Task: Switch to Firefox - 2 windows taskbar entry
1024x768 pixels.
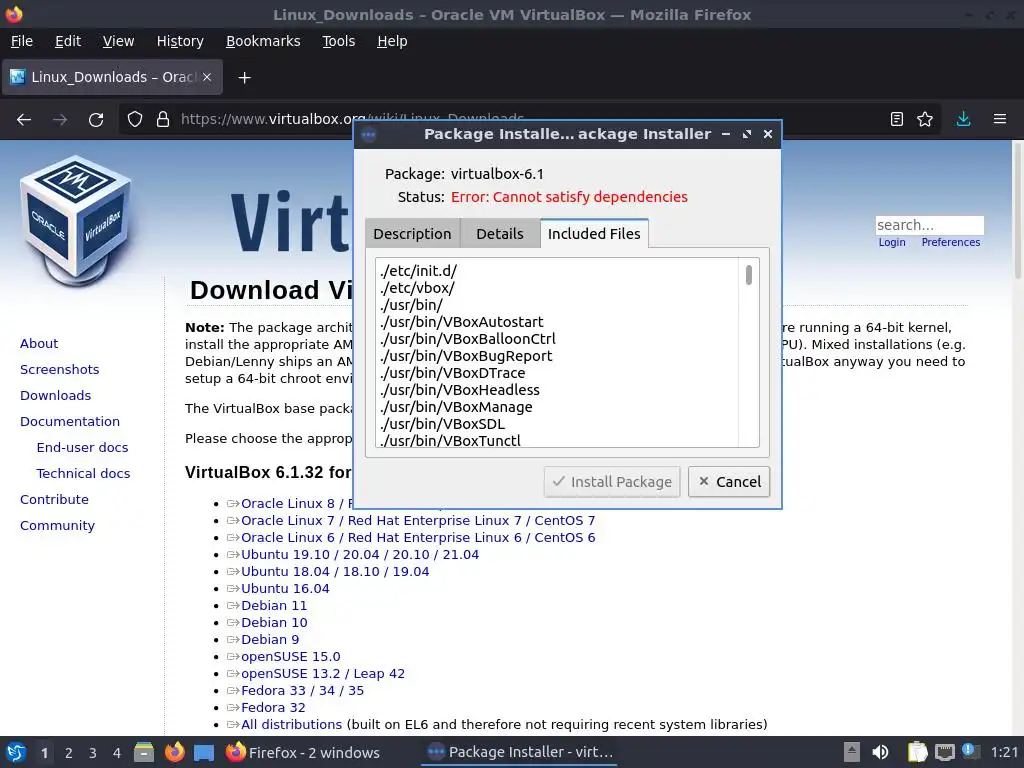Action: [302, 752]
